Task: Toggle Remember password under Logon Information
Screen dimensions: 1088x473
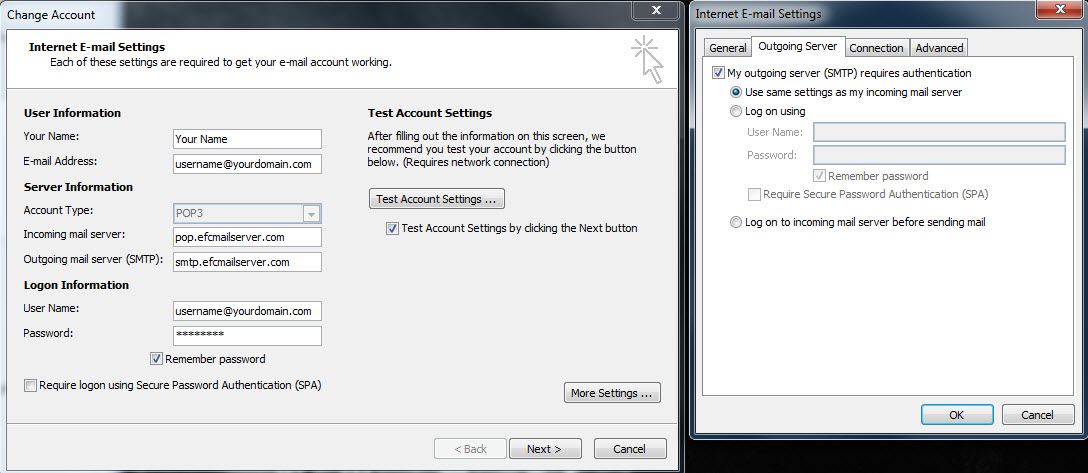Action: coord(156,359)
